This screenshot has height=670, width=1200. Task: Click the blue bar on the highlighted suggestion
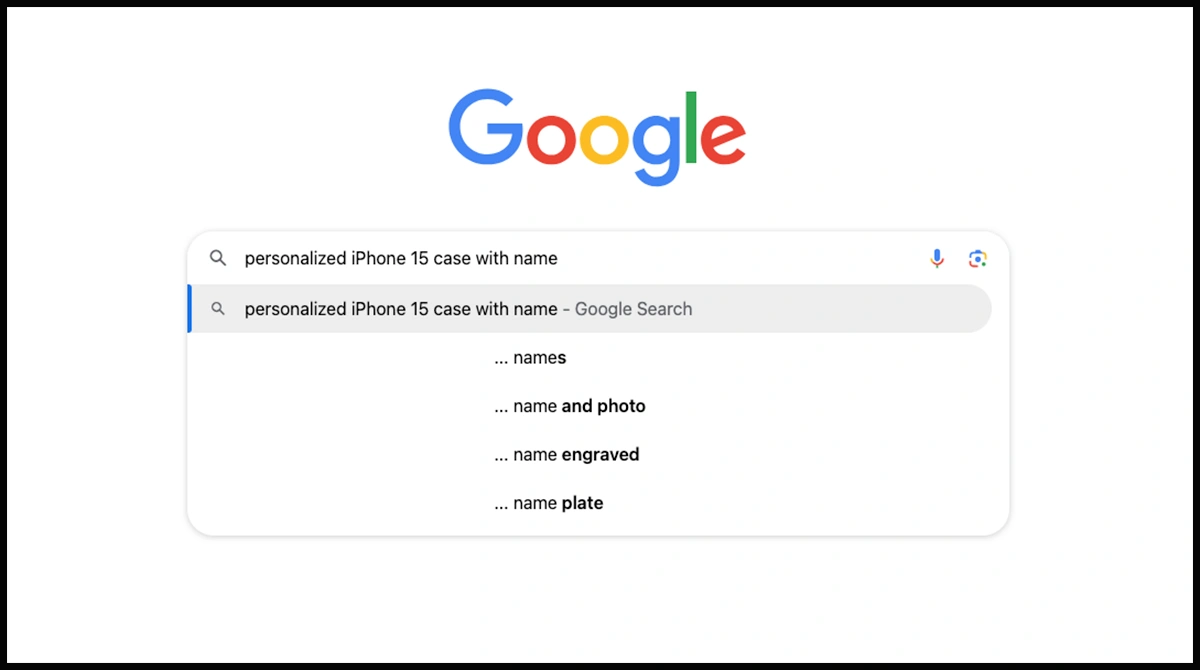click(x=190, y=309)
